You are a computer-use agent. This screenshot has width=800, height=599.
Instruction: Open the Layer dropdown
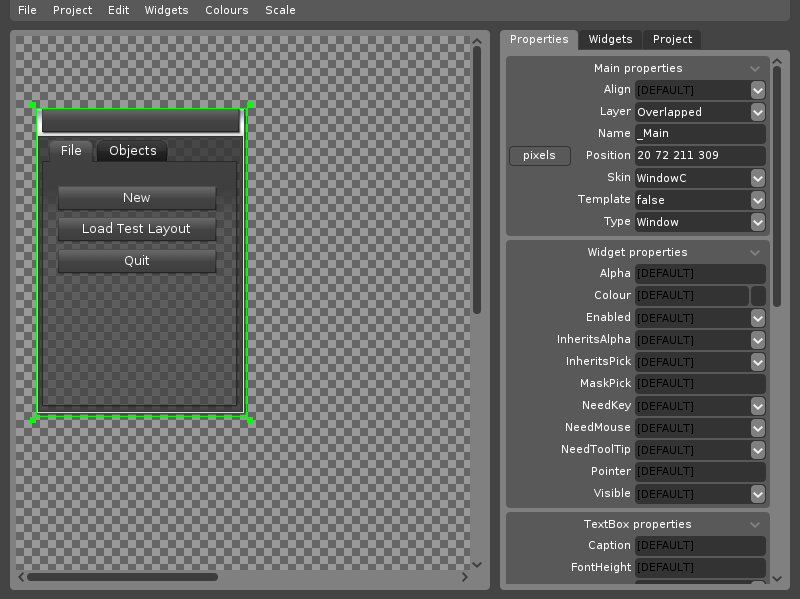[758, 112]
